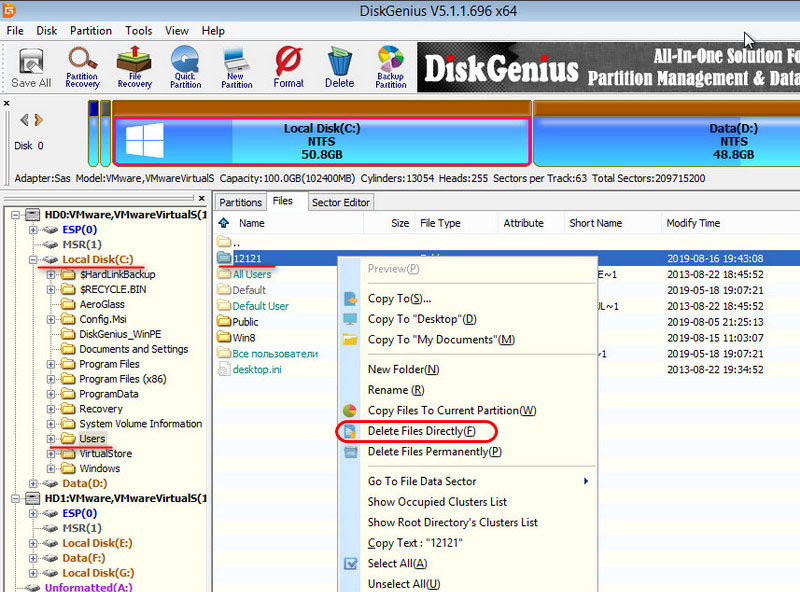Expand the Data(D:) tree node
Viewport: 800px width, 592px height.
point(33,483)
